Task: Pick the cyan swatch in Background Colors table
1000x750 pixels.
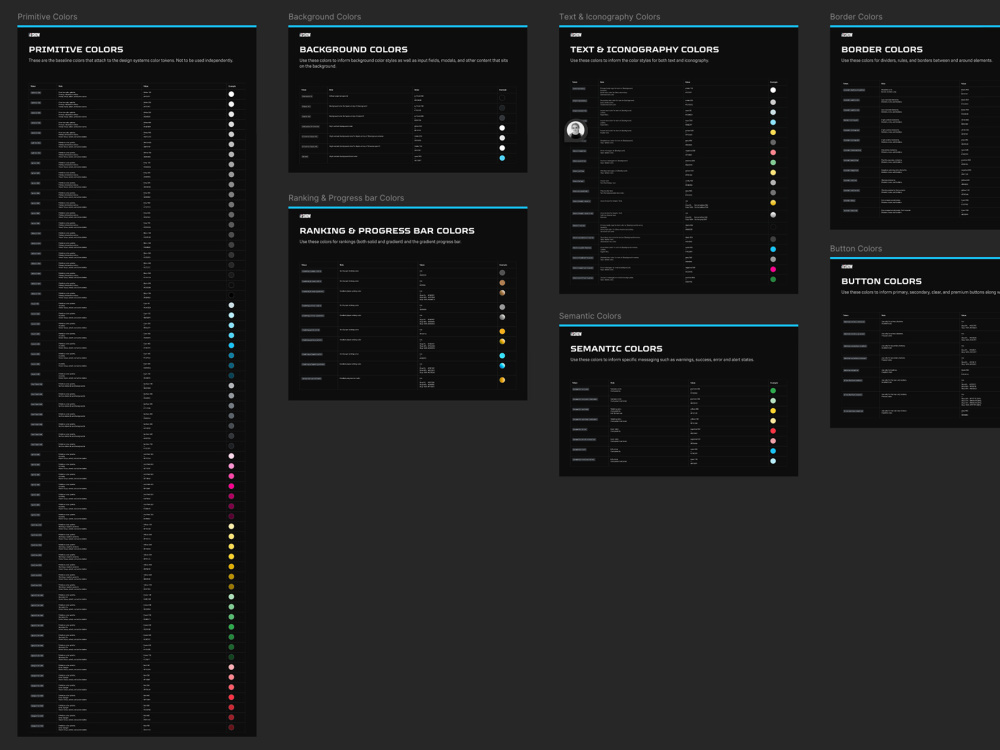Action: 502,158
